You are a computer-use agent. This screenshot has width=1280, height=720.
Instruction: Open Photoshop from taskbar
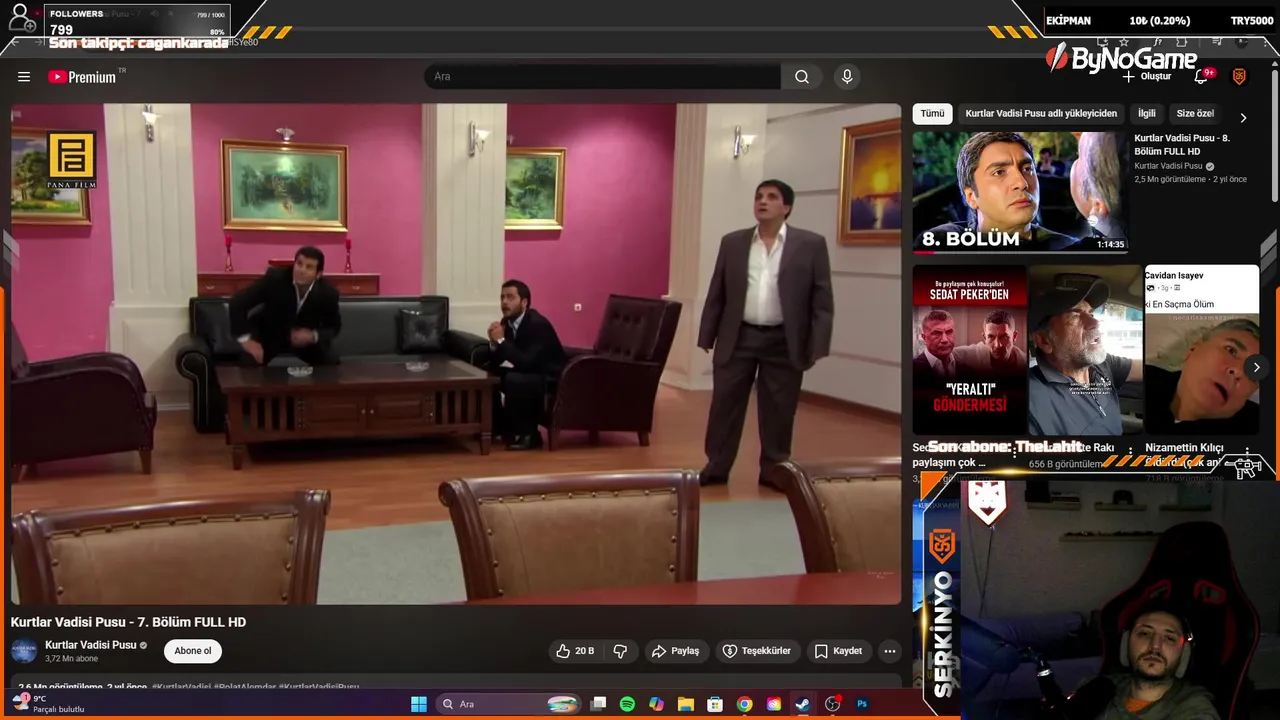[862, 704]
